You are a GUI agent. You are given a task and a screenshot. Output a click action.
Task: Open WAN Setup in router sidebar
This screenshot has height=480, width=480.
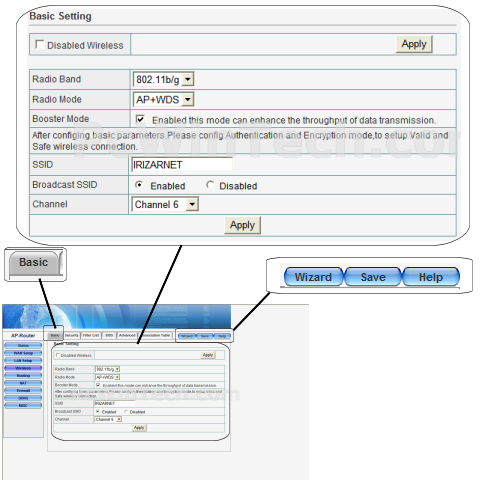[x=23, y=353]
